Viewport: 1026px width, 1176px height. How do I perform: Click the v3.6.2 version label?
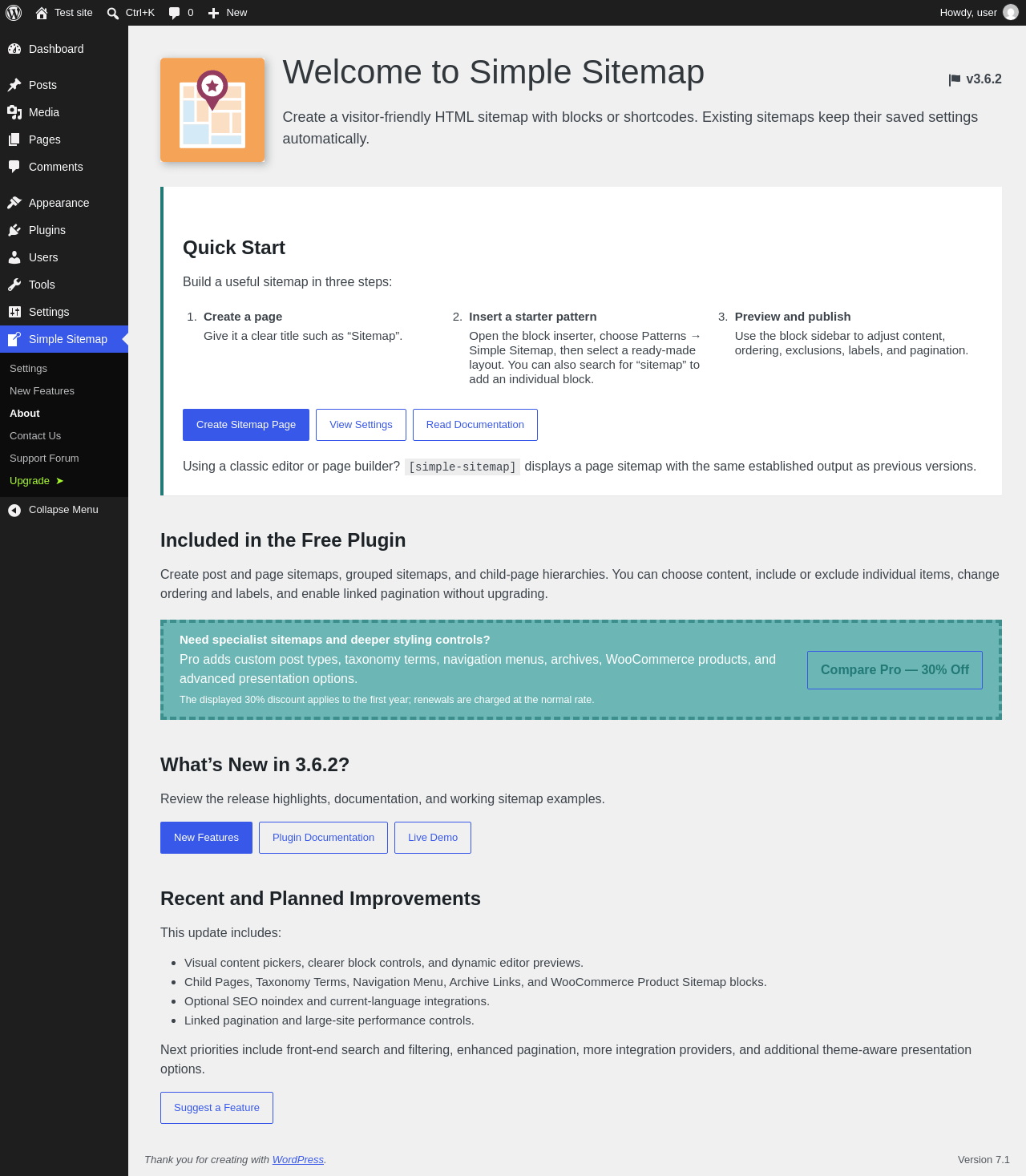point(984,79)
